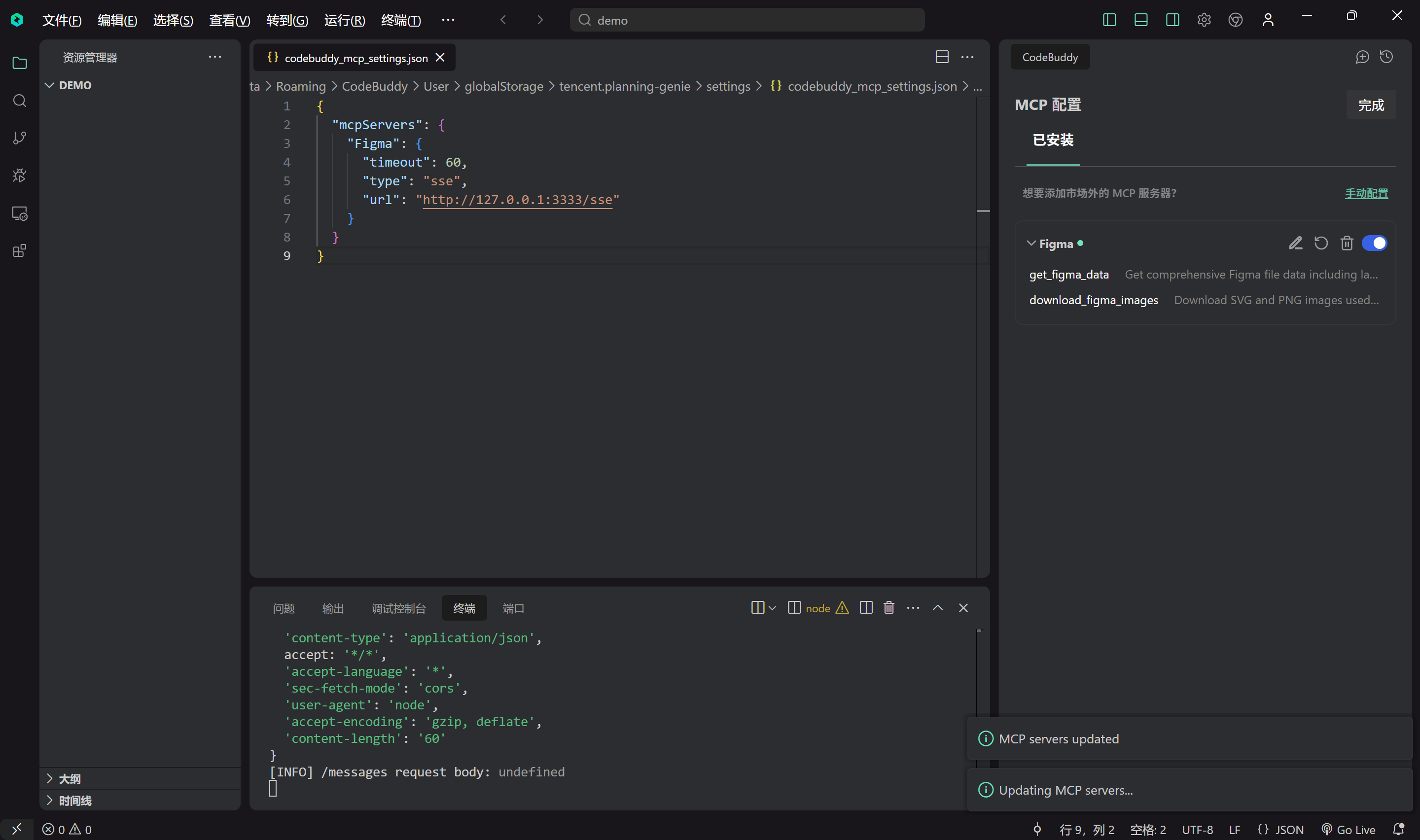Split the terminal panel
Viewport: 1420px width, 840px height.
(866, 608)
